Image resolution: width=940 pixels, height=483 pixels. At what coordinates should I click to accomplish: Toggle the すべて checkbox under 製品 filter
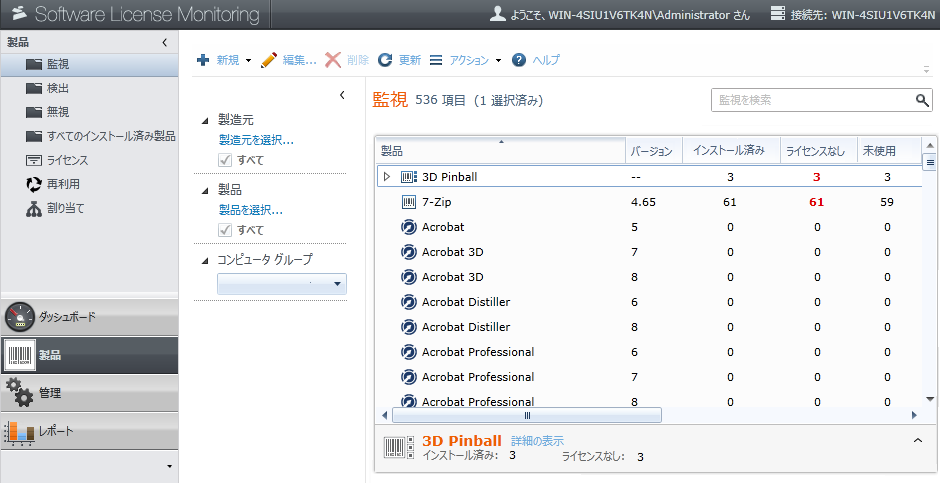(x=226, y=230)
